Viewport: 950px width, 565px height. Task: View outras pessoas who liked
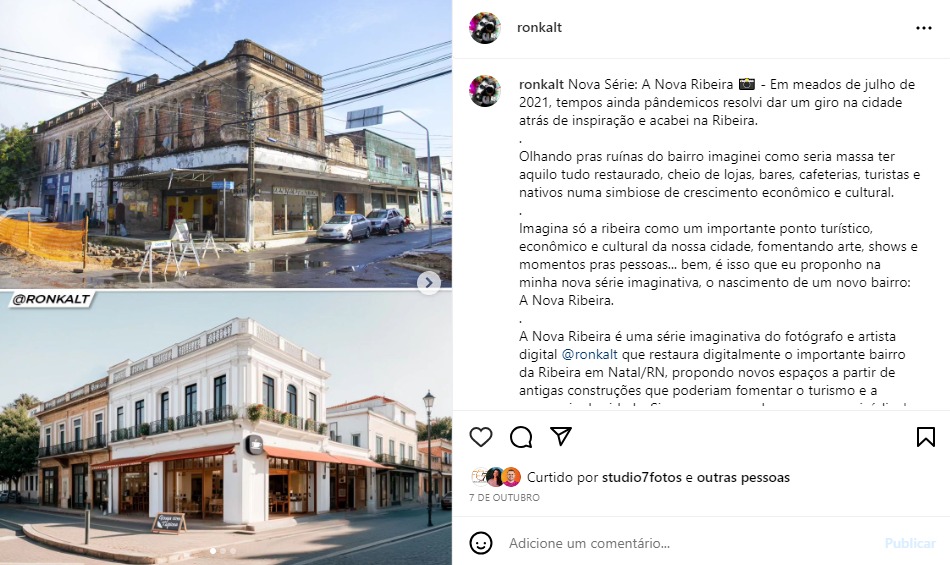point(743,477)
